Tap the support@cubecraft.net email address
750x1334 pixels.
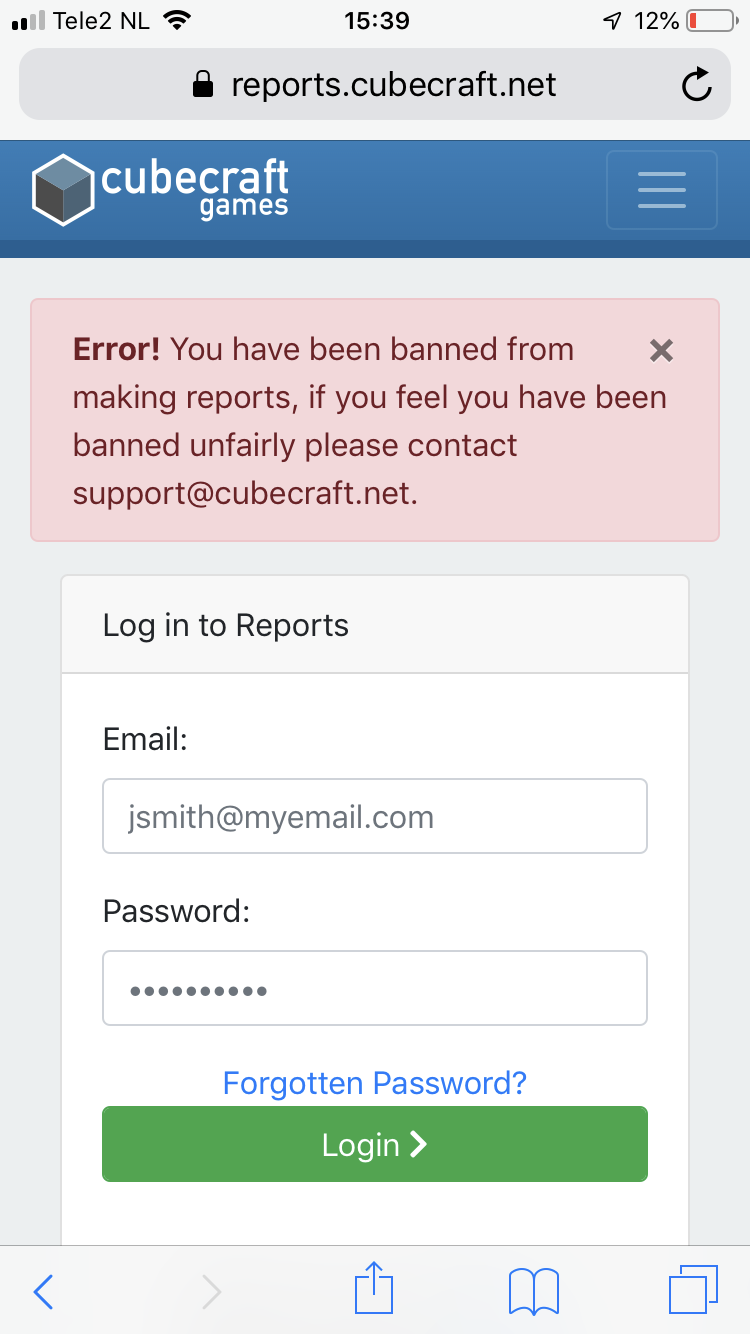click(x=242, y=493)
